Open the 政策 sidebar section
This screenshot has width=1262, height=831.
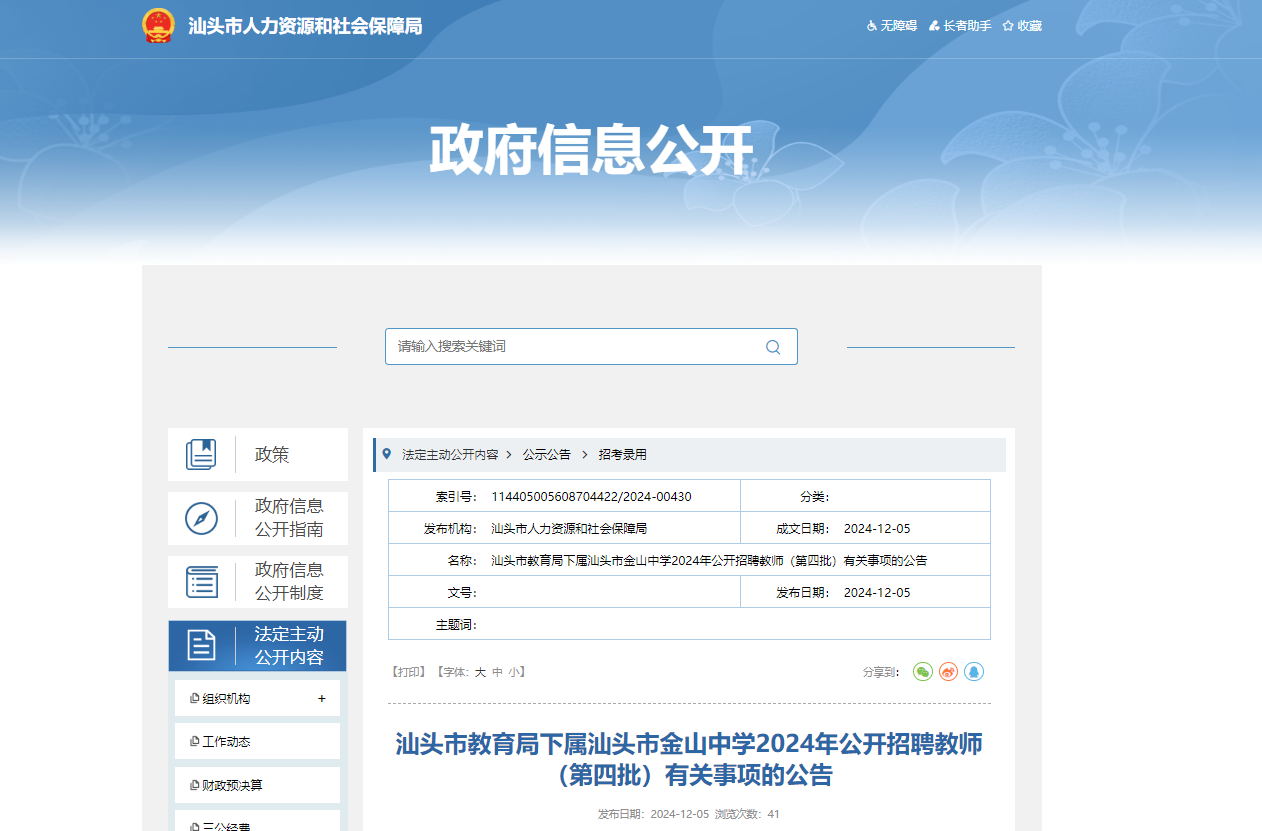(x=258, y=454)
